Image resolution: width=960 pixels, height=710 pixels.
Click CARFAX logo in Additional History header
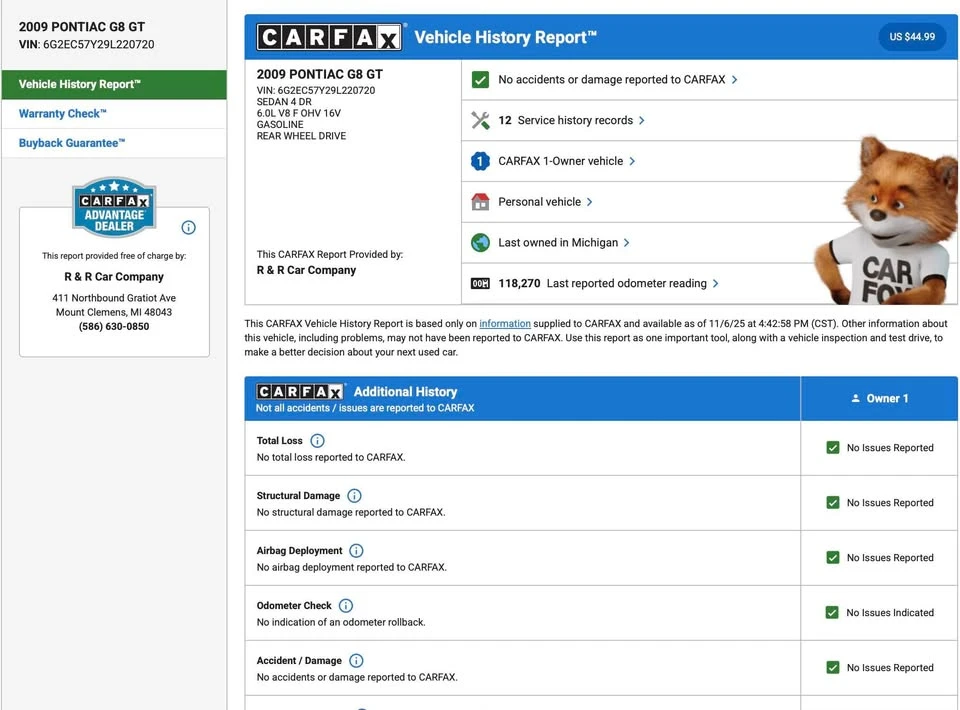tap(299, 392)
